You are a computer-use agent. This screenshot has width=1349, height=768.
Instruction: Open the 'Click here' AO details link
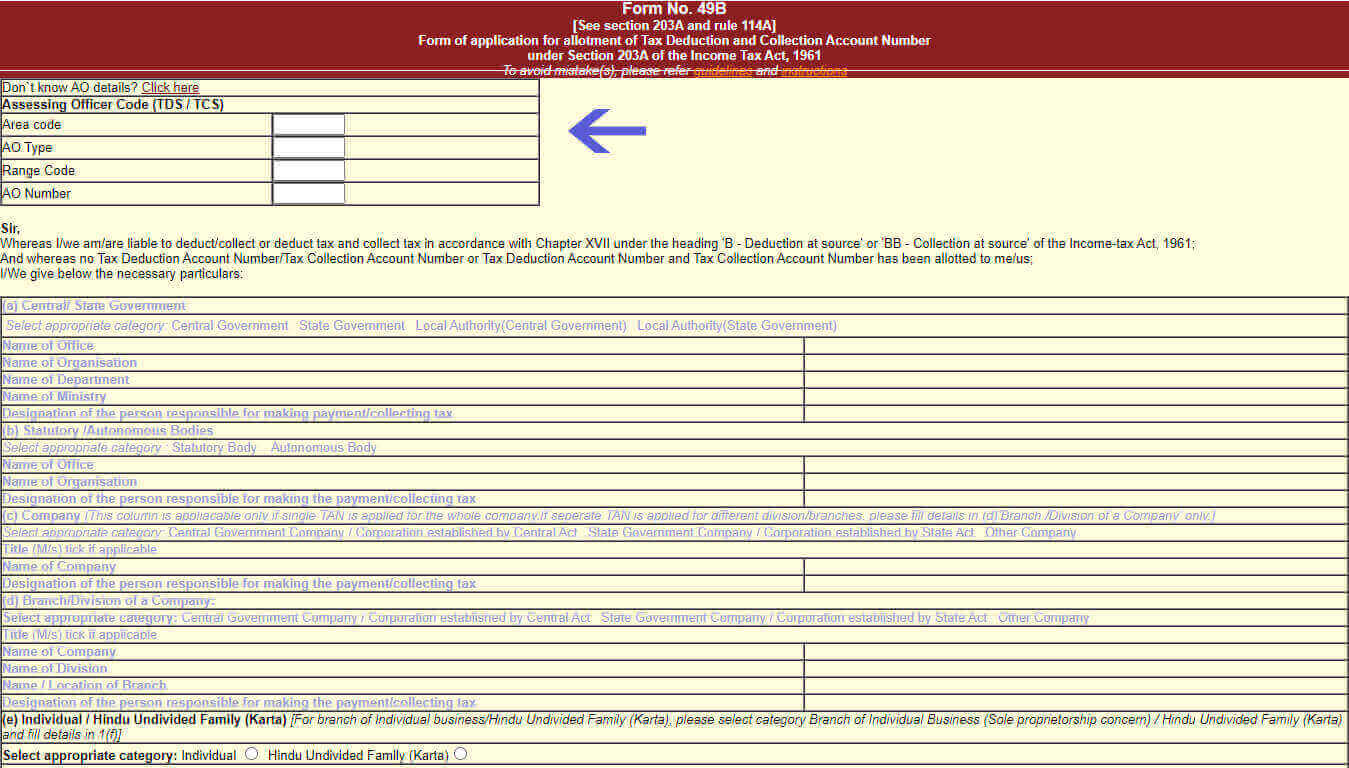(x=170, y=88)
